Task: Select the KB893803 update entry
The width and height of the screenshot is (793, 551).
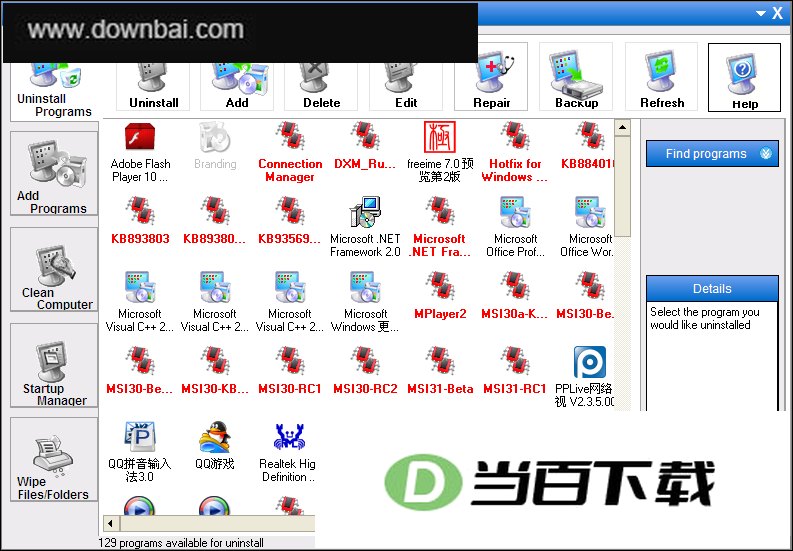Action: (x=140, y=221)
